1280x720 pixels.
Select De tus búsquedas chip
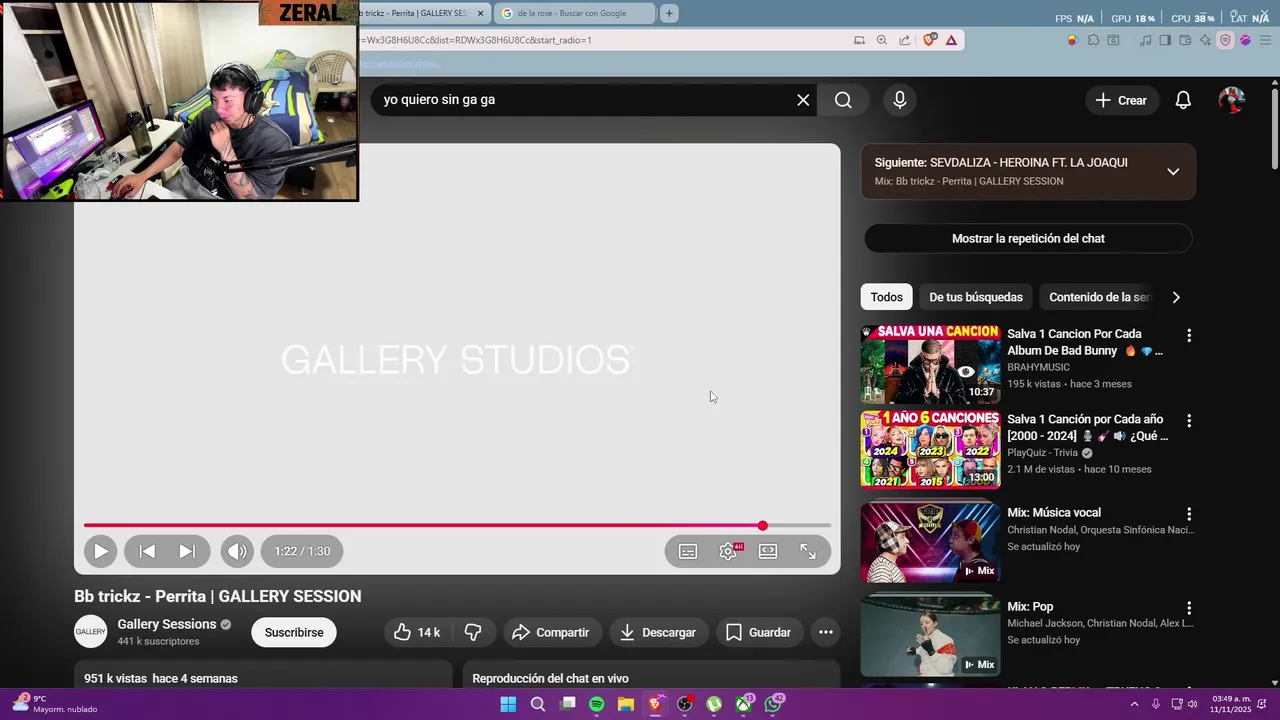coord(976,297)
